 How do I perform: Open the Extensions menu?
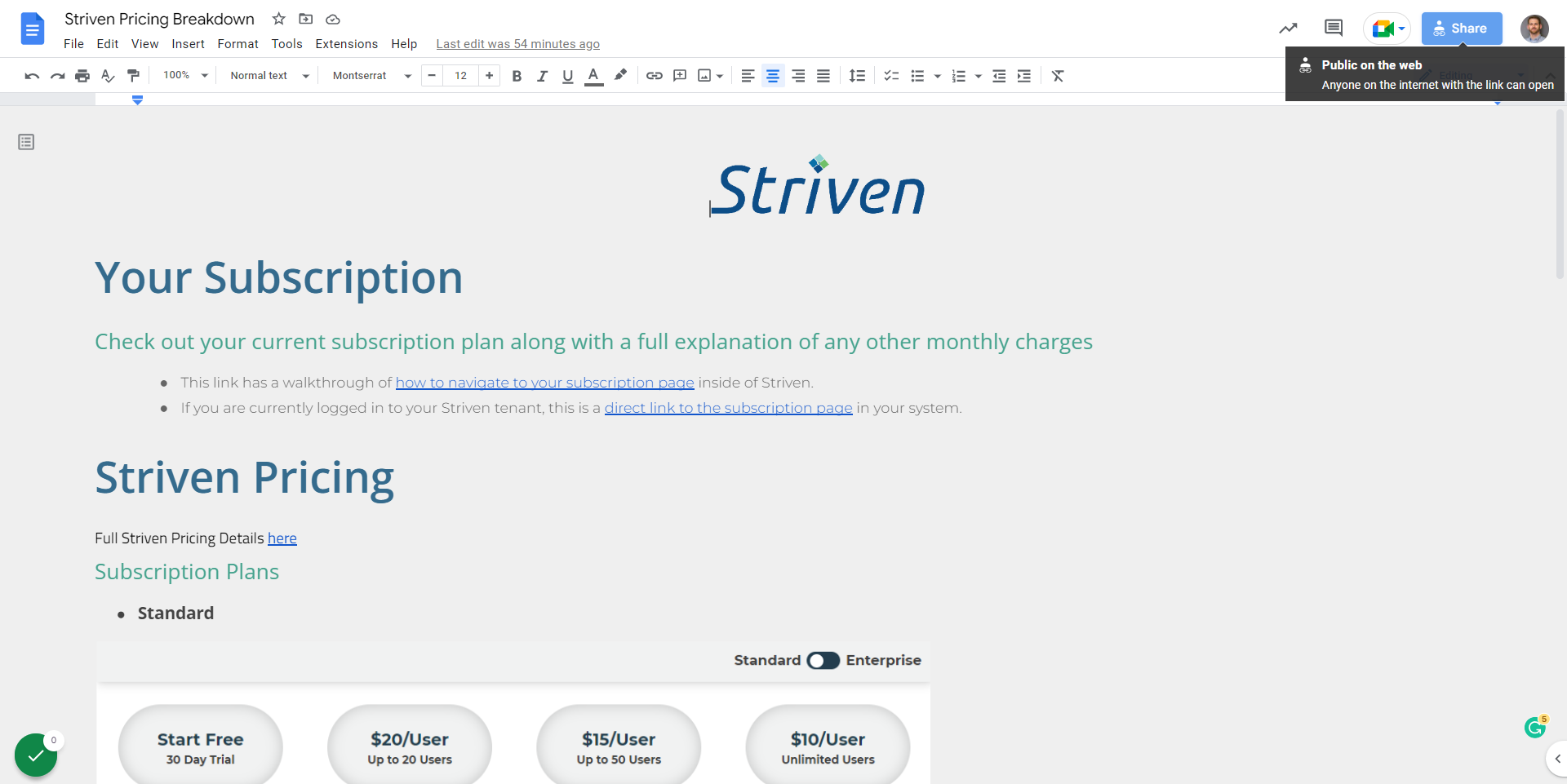pyautogui.click(x=347, y=44)
